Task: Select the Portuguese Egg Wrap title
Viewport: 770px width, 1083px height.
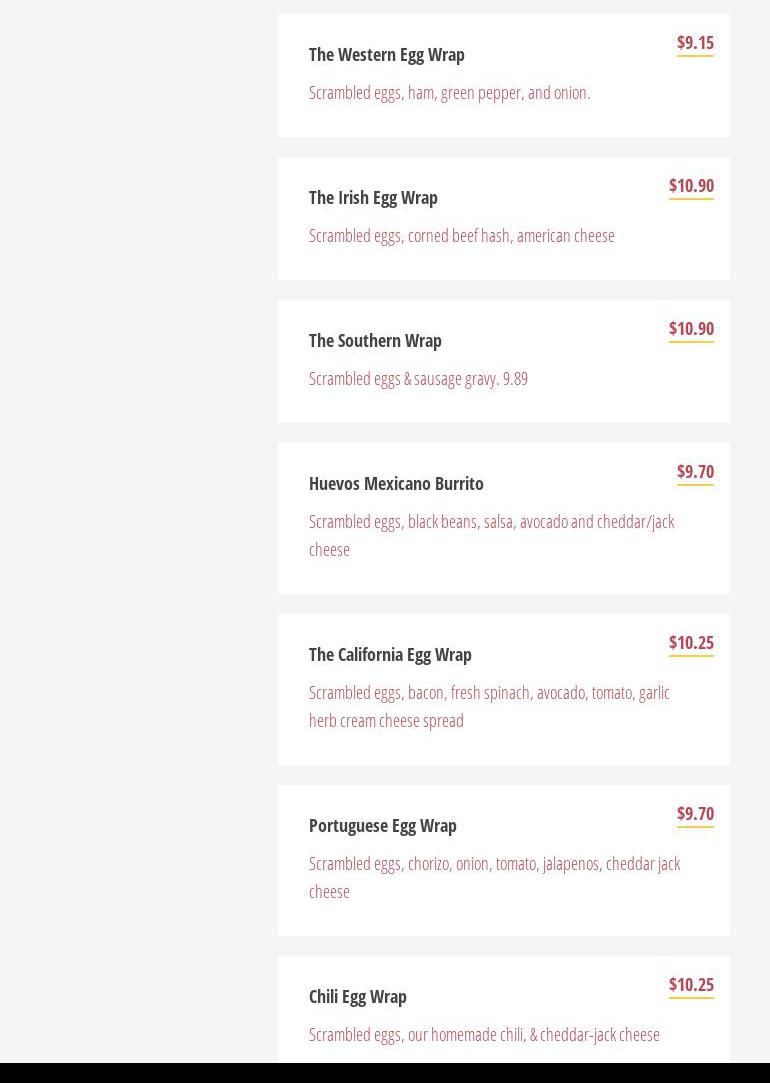Action: pyautogui.click(x=382, y=826)
